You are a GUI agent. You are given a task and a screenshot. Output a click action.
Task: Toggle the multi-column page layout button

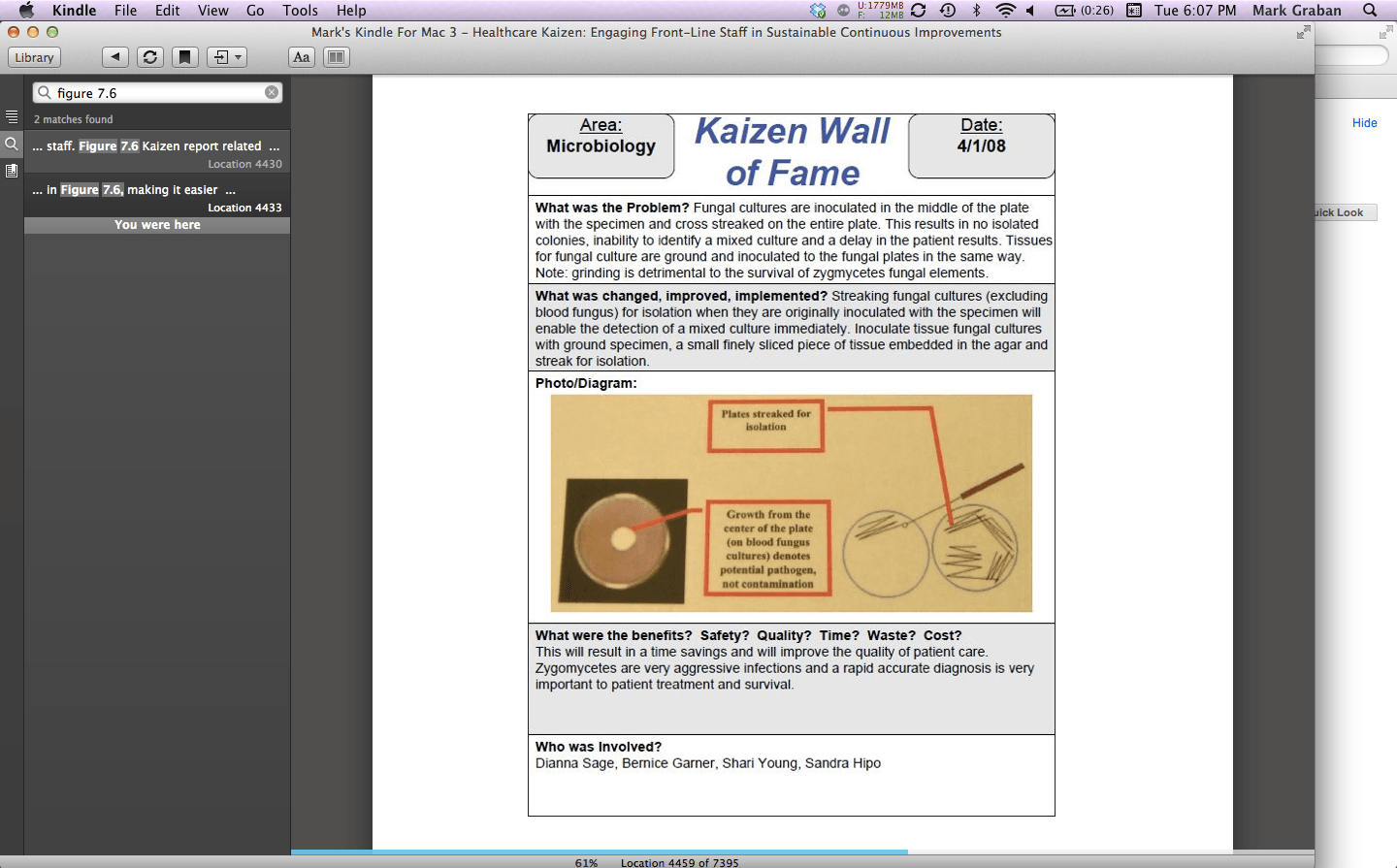(336, 57)
